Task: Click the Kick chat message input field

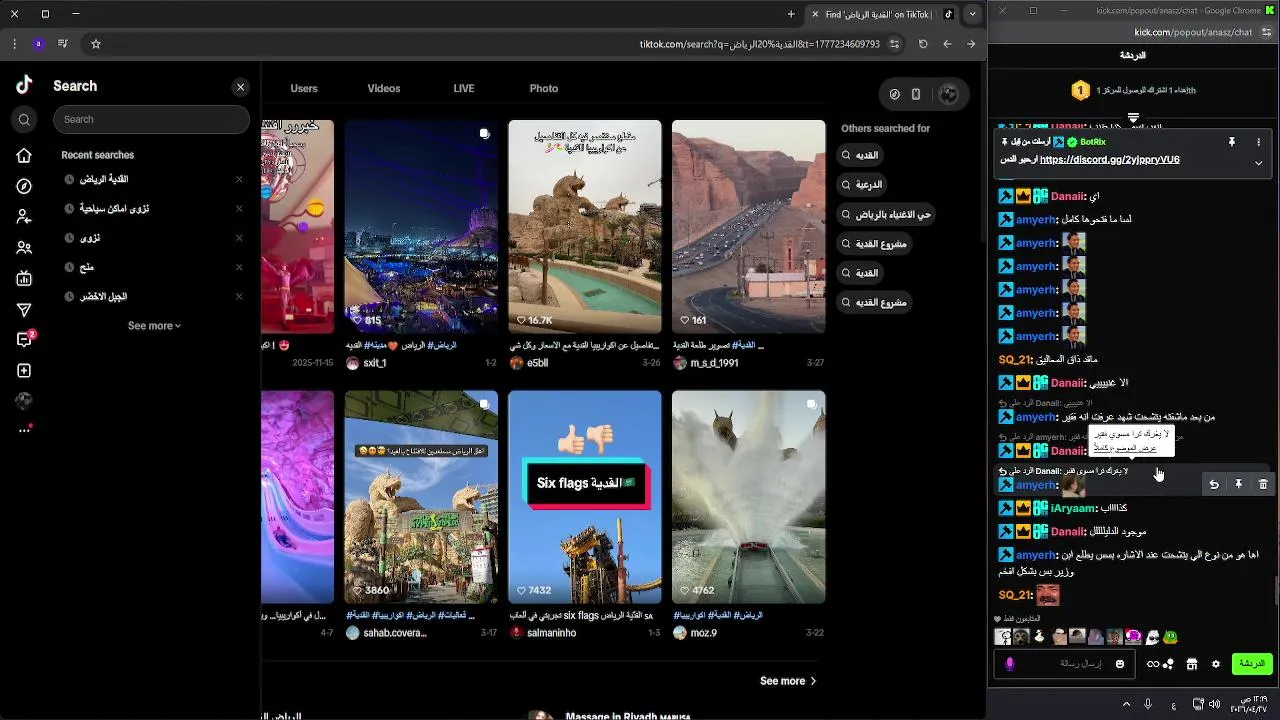Action: point(1064,664)
